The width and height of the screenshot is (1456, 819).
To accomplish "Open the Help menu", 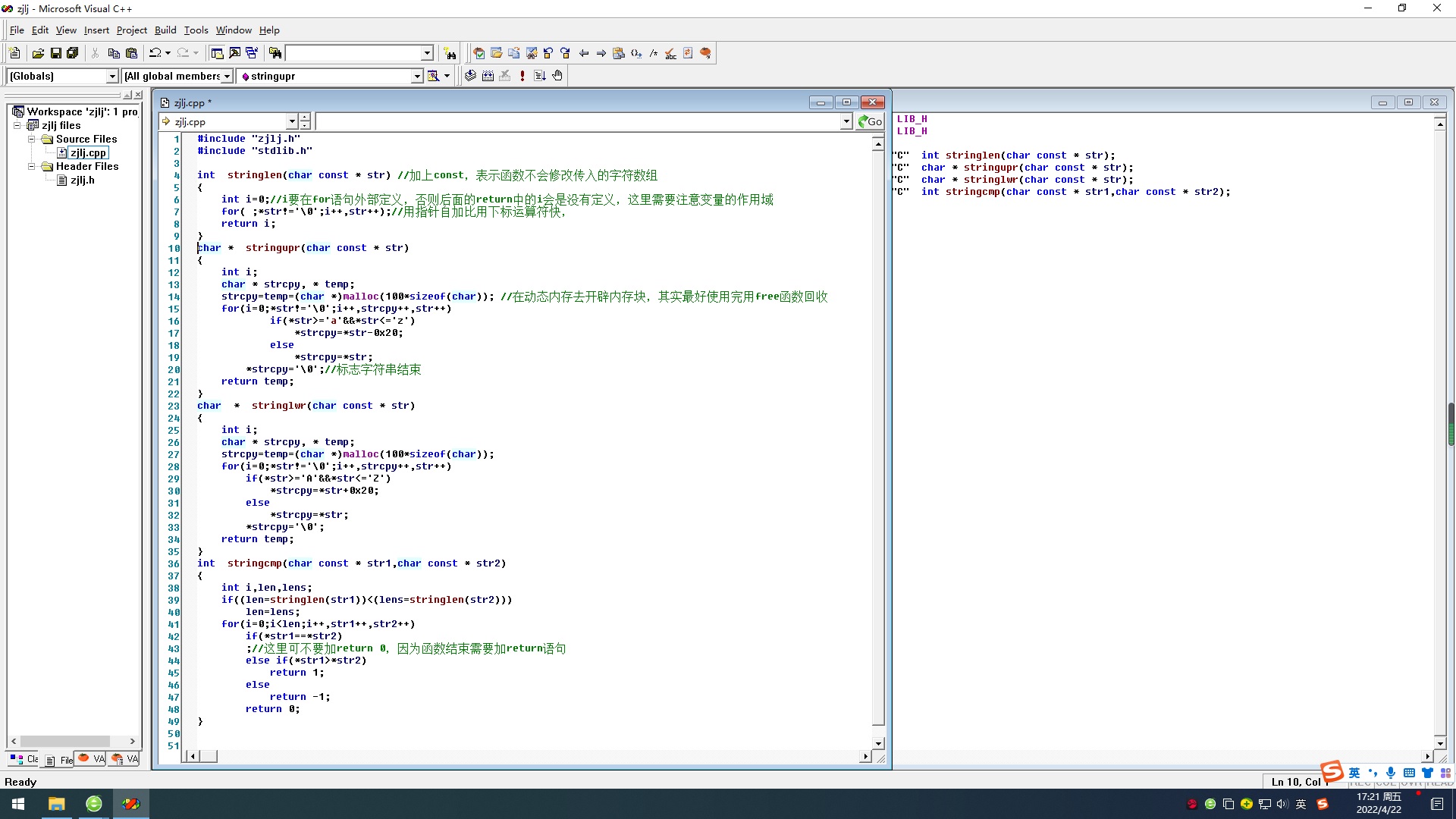I will point(269,30).
